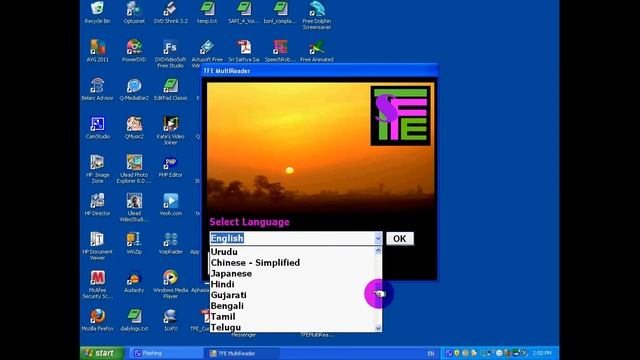Open QMusic2 desktop icon
Viewport: 640px width, 360px height.
click(x=134, y=127)
